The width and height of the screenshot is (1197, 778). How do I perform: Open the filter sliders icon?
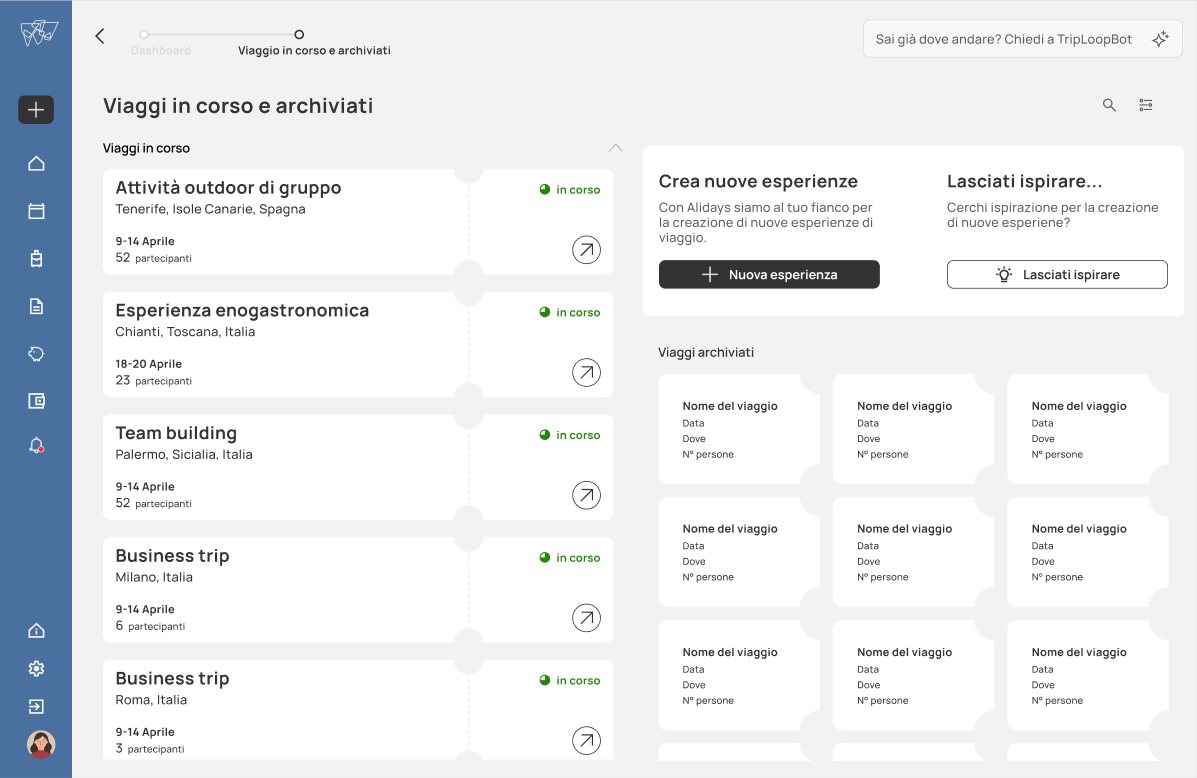coord(1146,105)
